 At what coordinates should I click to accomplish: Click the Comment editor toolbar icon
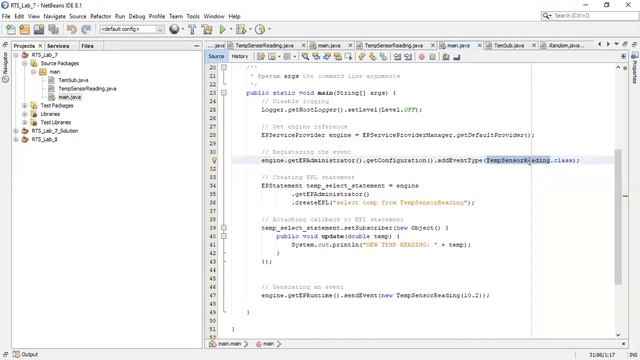(x=446, y=57)
